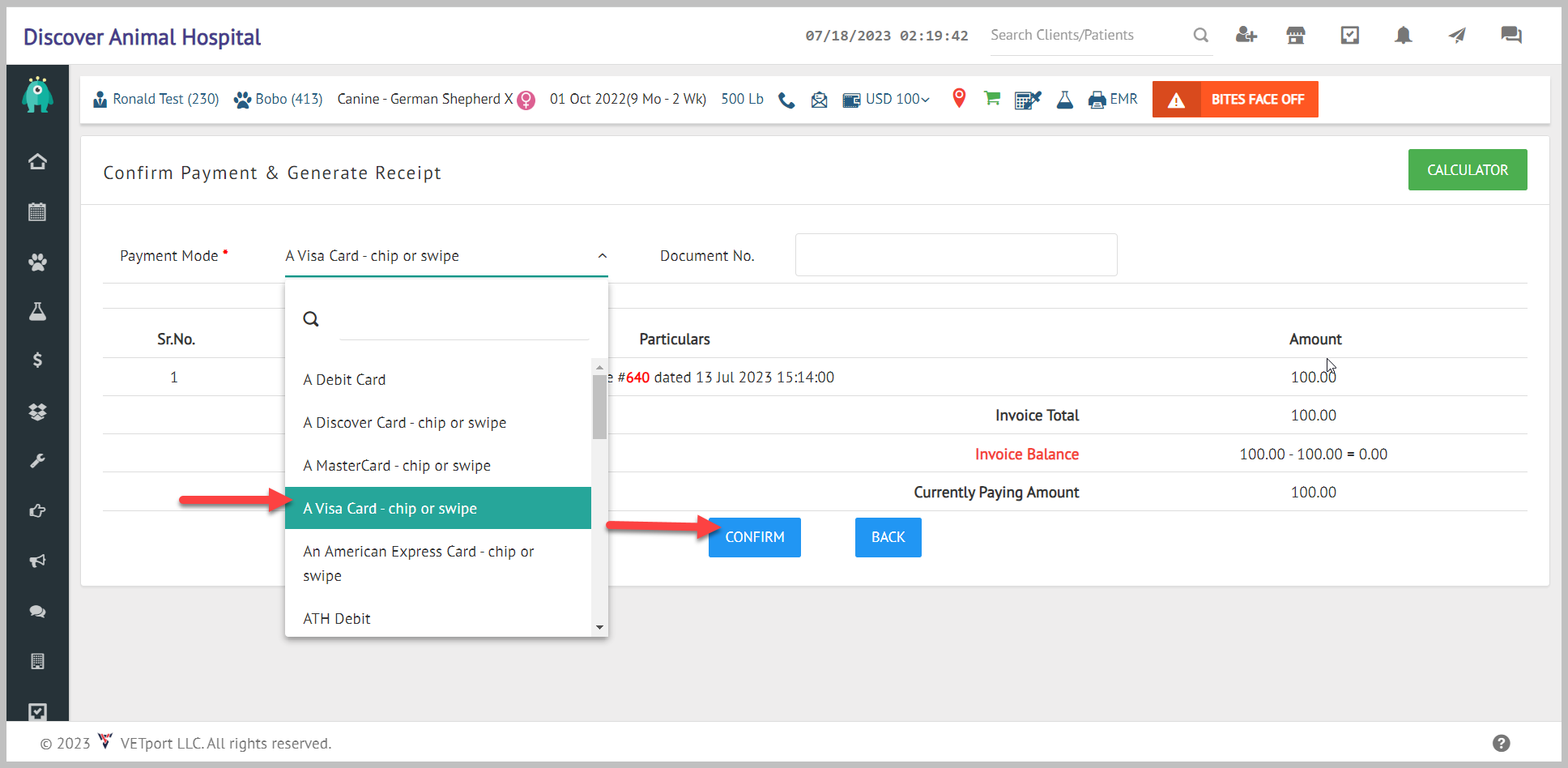Open the store icon in header
This screenshot has width=1568, height=768.
(1296, 35)
